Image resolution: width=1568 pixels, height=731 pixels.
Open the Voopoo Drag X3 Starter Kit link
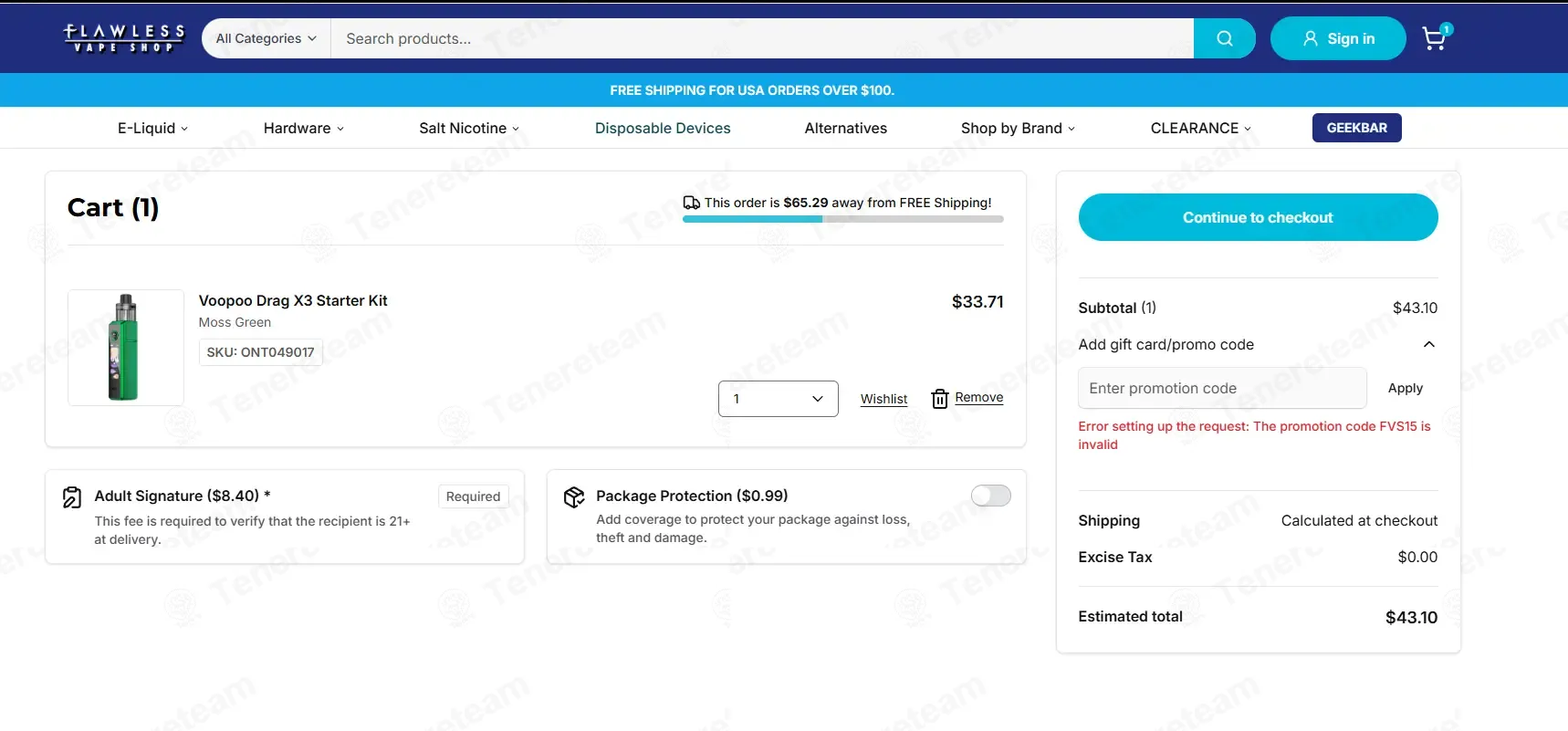pyautogui.click(x=293, y=300)
